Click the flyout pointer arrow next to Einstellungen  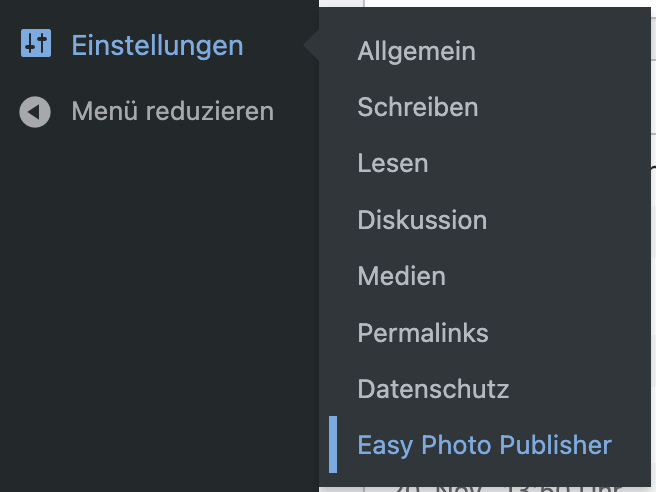[312, 45]
